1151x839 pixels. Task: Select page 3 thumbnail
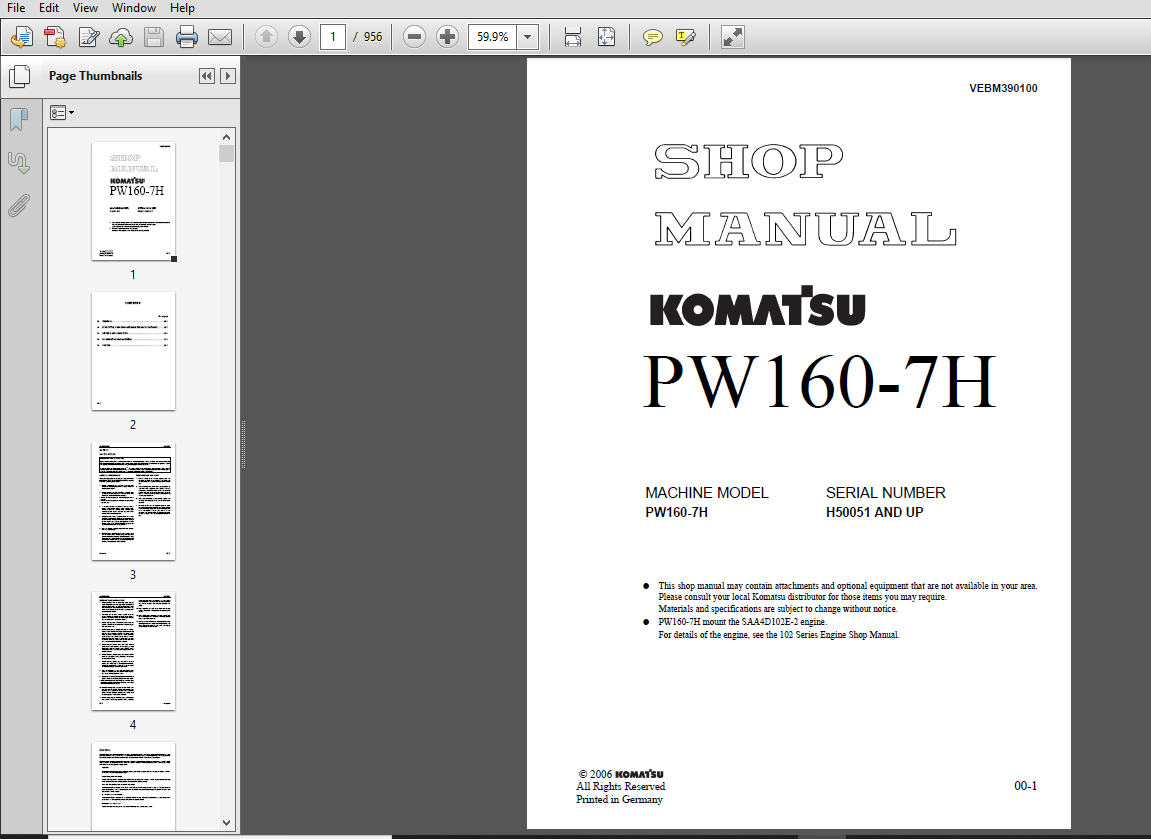click(x=134, y=501)
